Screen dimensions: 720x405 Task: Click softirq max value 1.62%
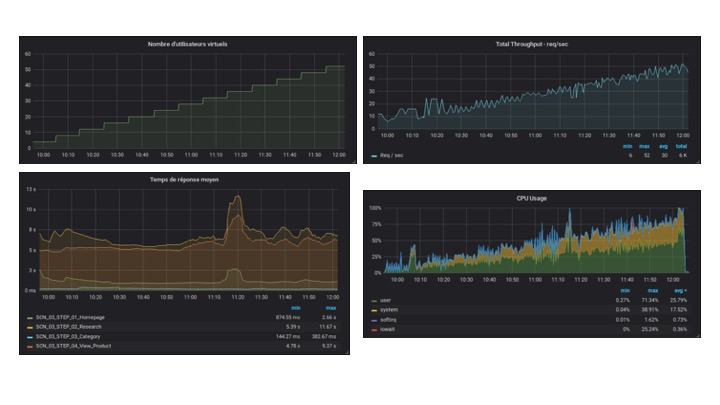(651, 320)
